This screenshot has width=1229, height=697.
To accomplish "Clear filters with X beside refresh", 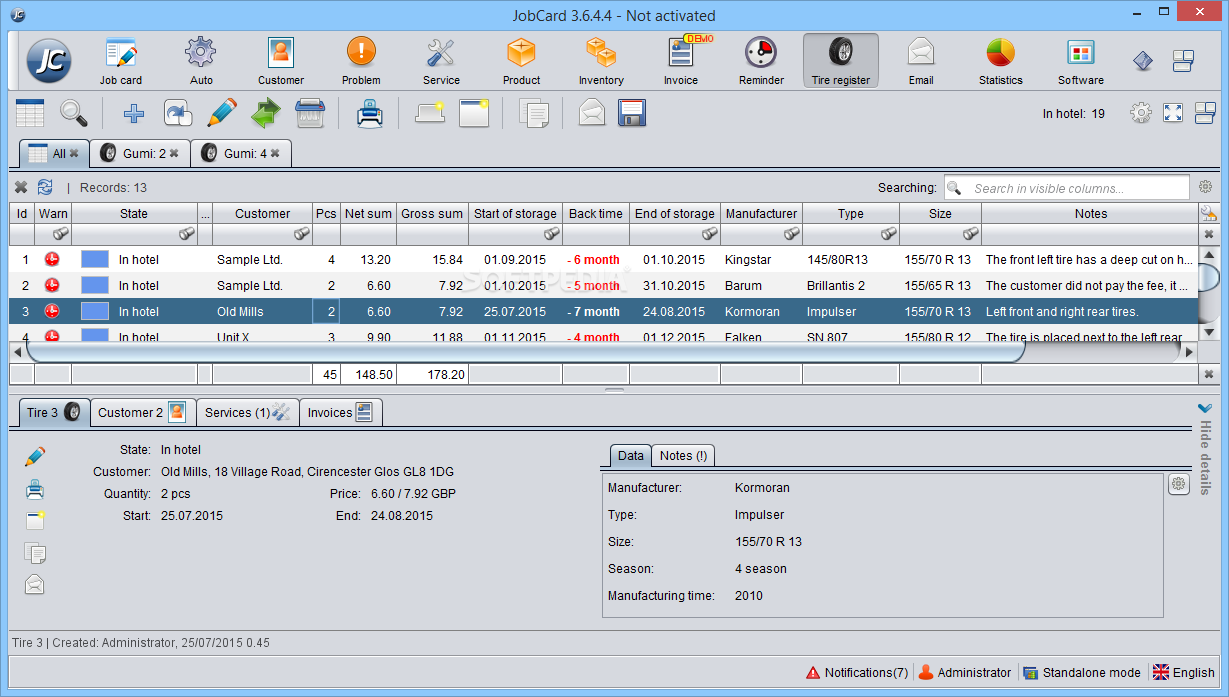I will [20, 187].
